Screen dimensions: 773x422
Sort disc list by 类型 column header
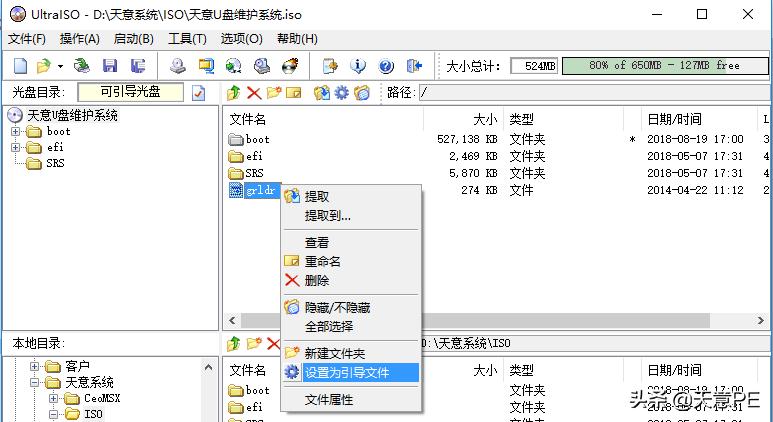coord(563,119)
